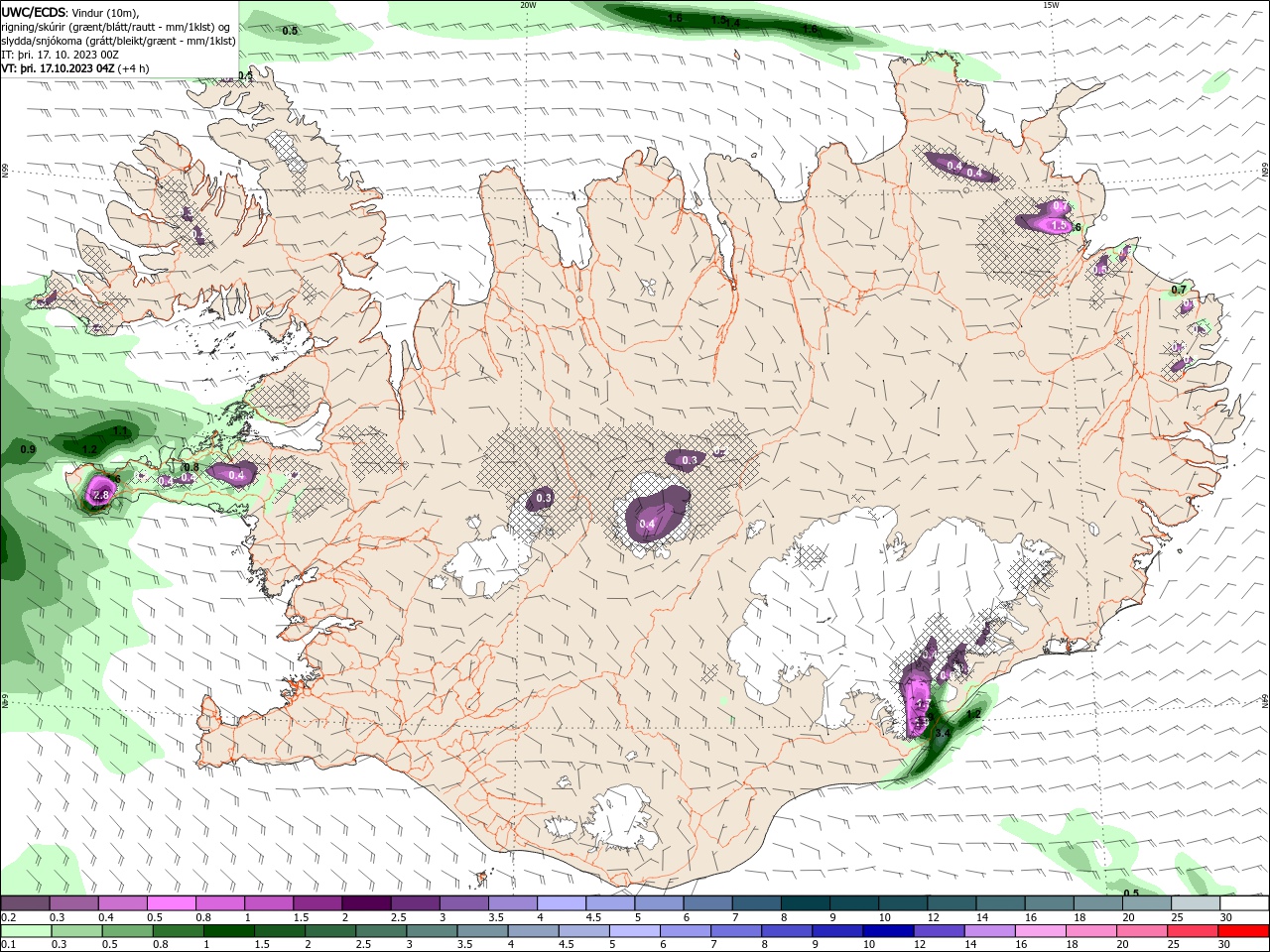Click the palest green 0.1 swatch in bottom legend row
This screenshot has height=952, width=1270.
click(27, 931)
